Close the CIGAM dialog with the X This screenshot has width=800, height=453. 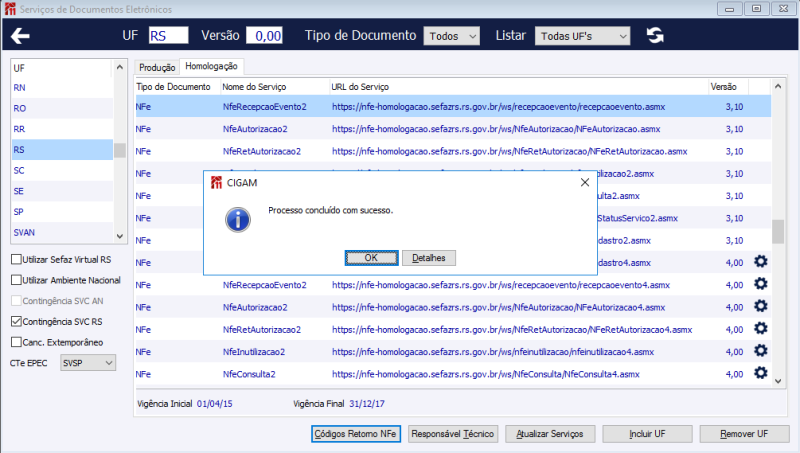[x=585, y=183]
